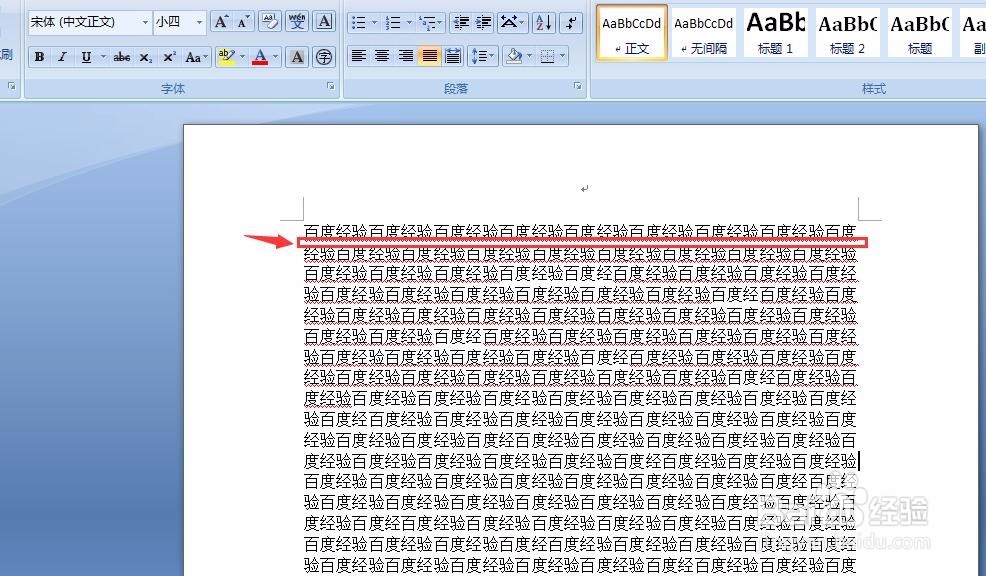Expand the borders dropdown arrow
Screen dimensions: 986x576
point(563,57)
